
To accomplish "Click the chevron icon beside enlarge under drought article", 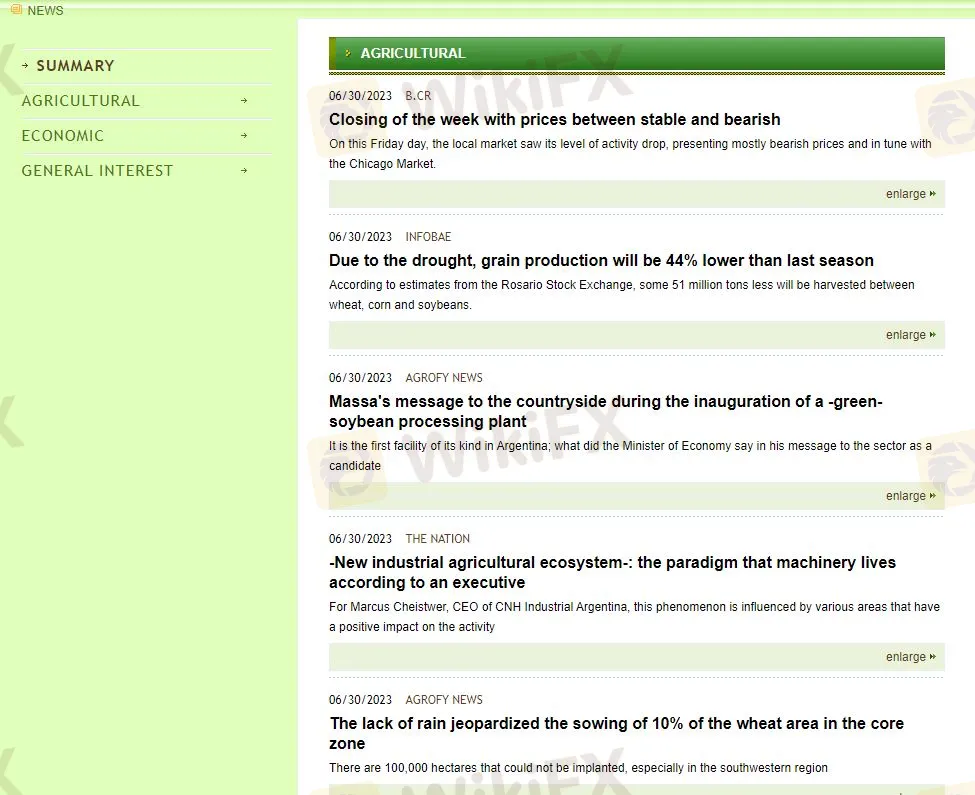I will coord(932,334).
